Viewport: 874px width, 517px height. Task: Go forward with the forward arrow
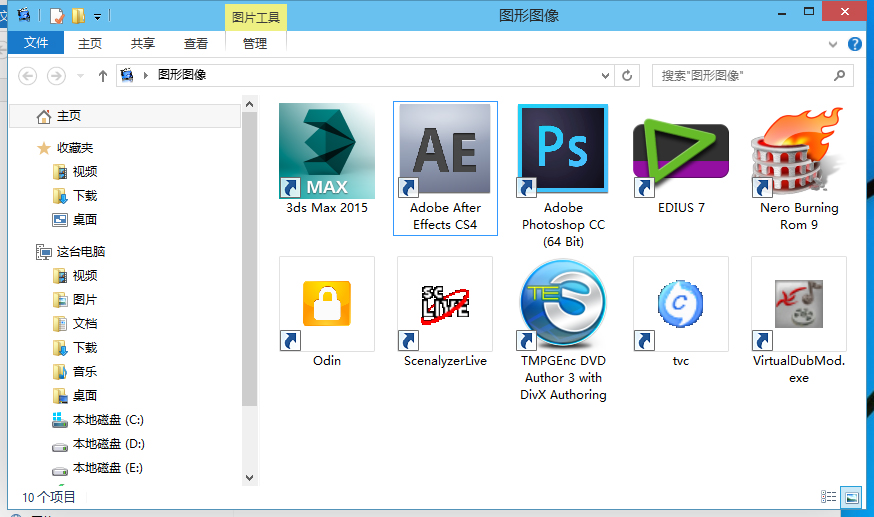click(56, 75)
